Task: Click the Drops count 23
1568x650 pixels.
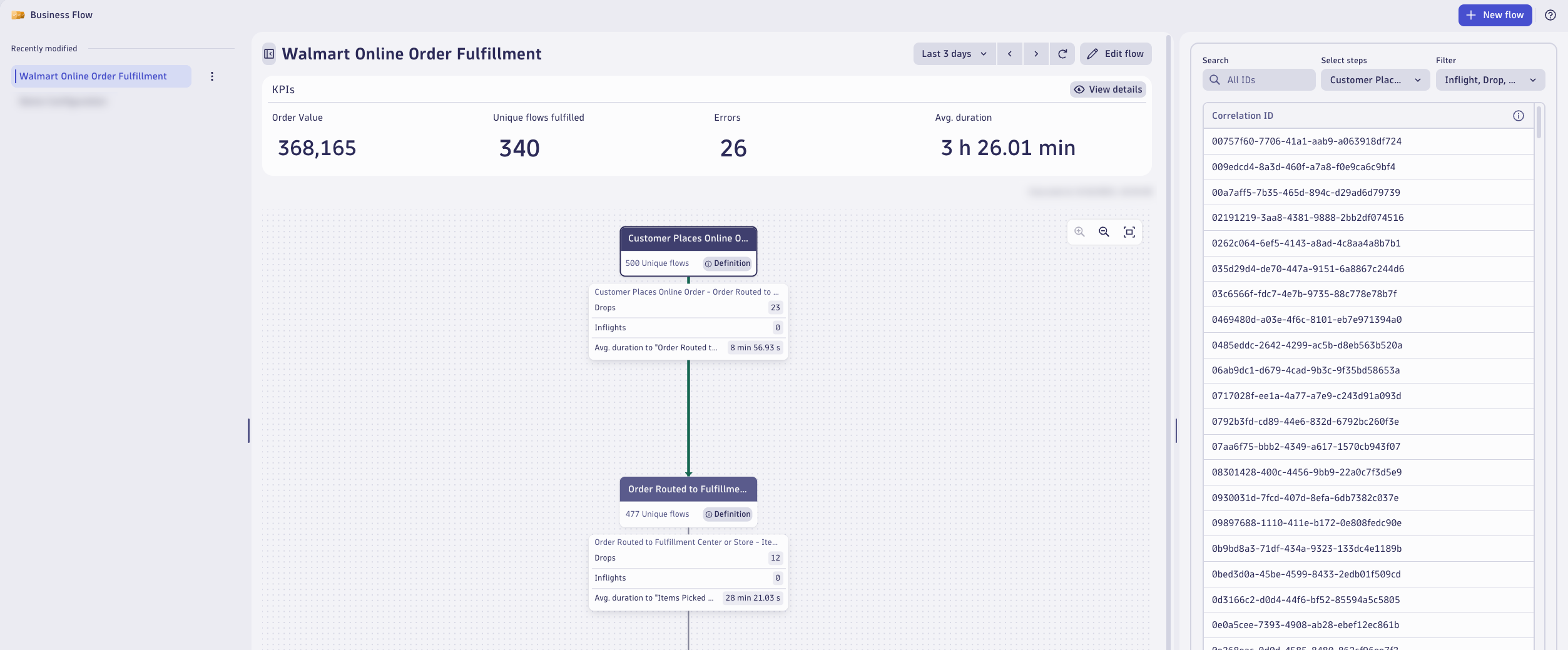Action: (x=775, y=308)
